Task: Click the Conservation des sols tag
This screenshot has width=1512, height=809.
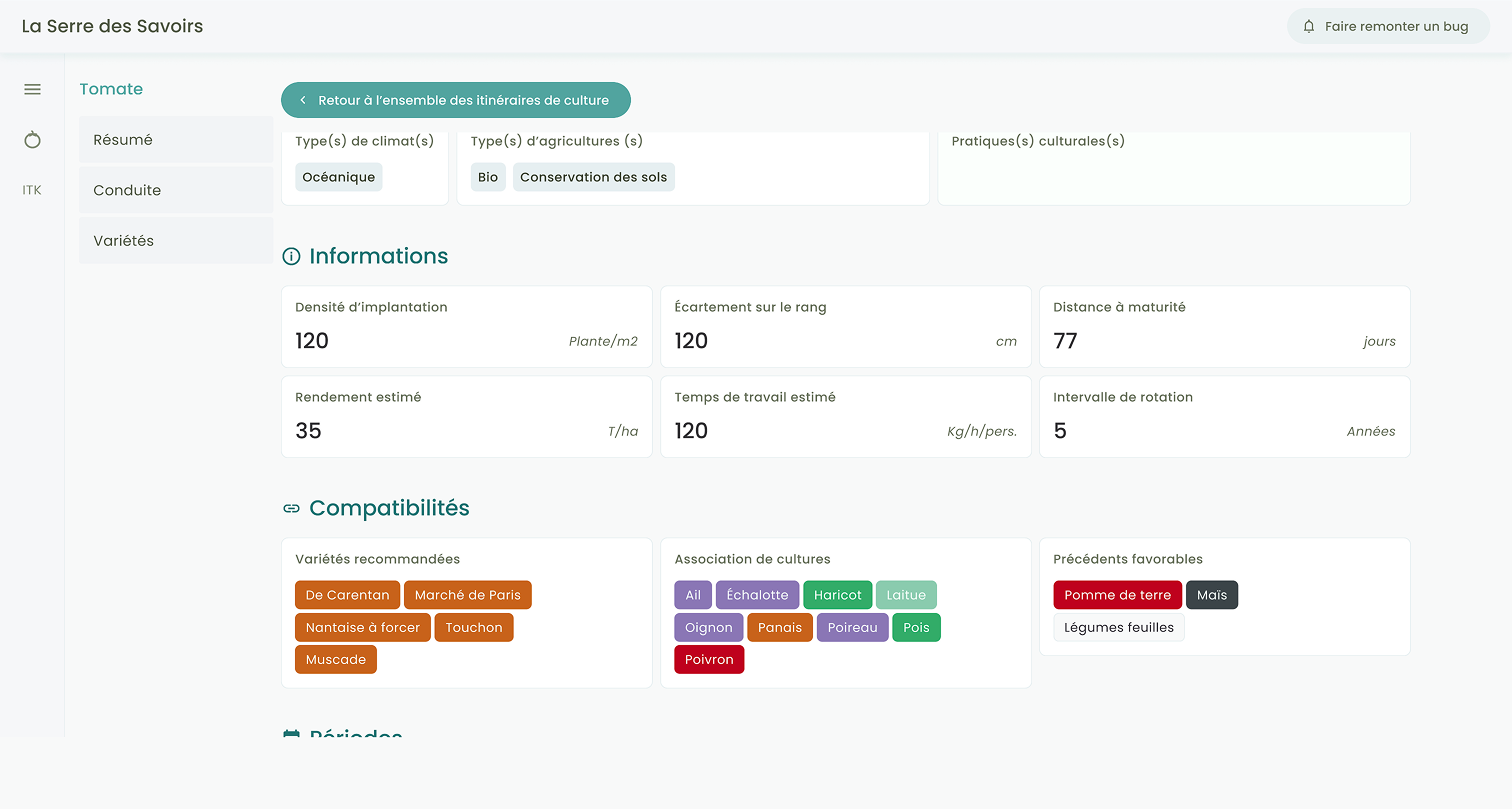Action: point(593,178)
